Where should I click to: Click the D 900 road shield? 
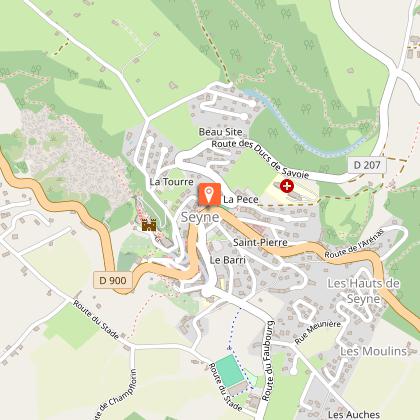point(113,280)
